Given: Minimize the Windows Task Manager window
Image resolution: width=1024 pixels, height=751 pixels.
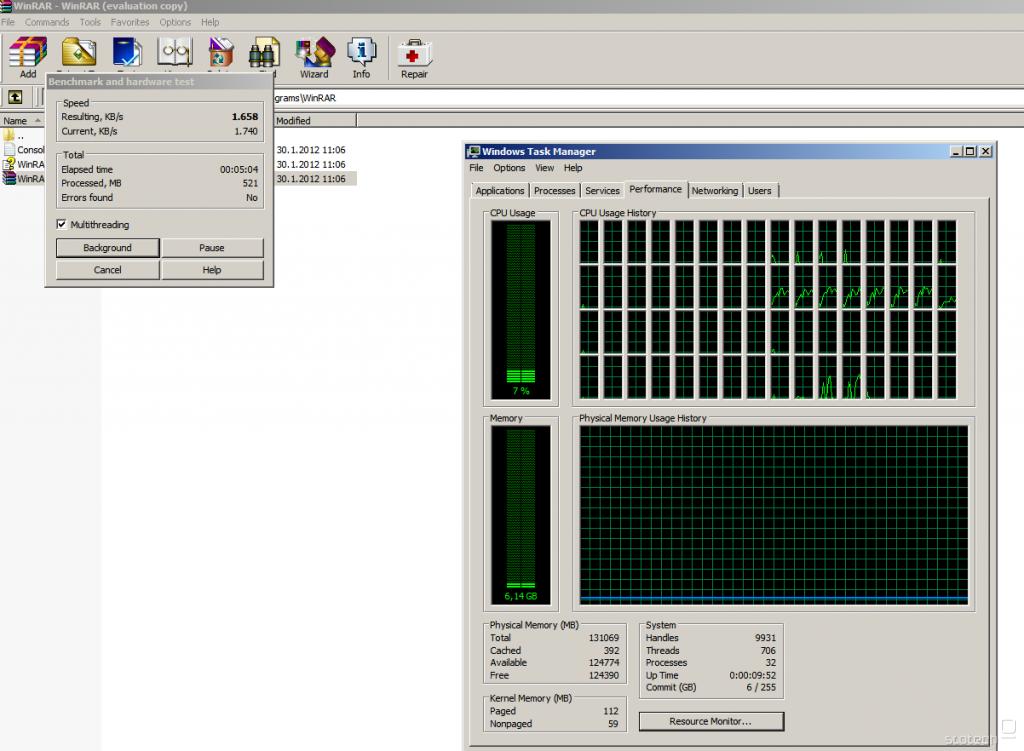Looking at the screenshot, I should pyautogui.click(x=956, y=151).
